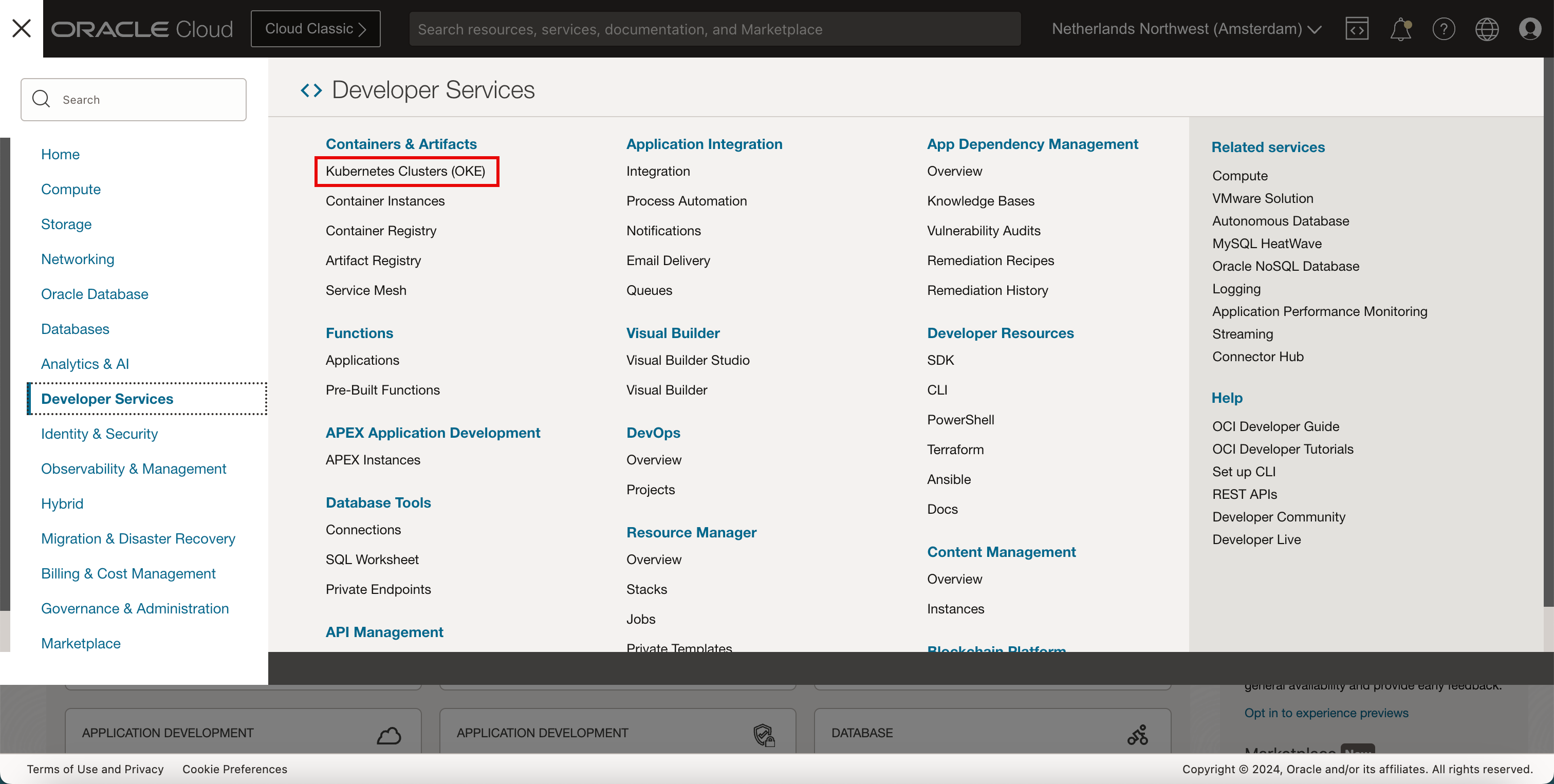Open the Cloud Shell developer tools icon
Screen dimensions: 1554x784
(x=1356, y=28)
